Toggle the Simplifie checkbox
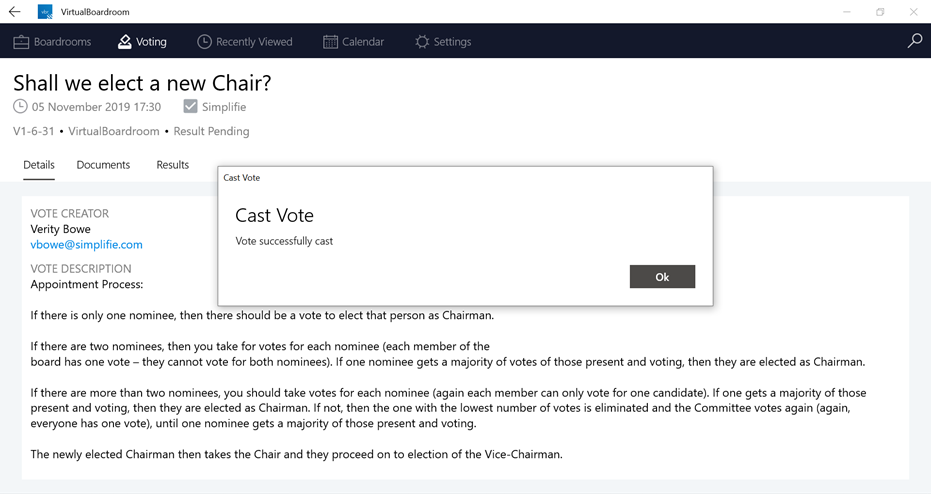 tap(190, 106)
